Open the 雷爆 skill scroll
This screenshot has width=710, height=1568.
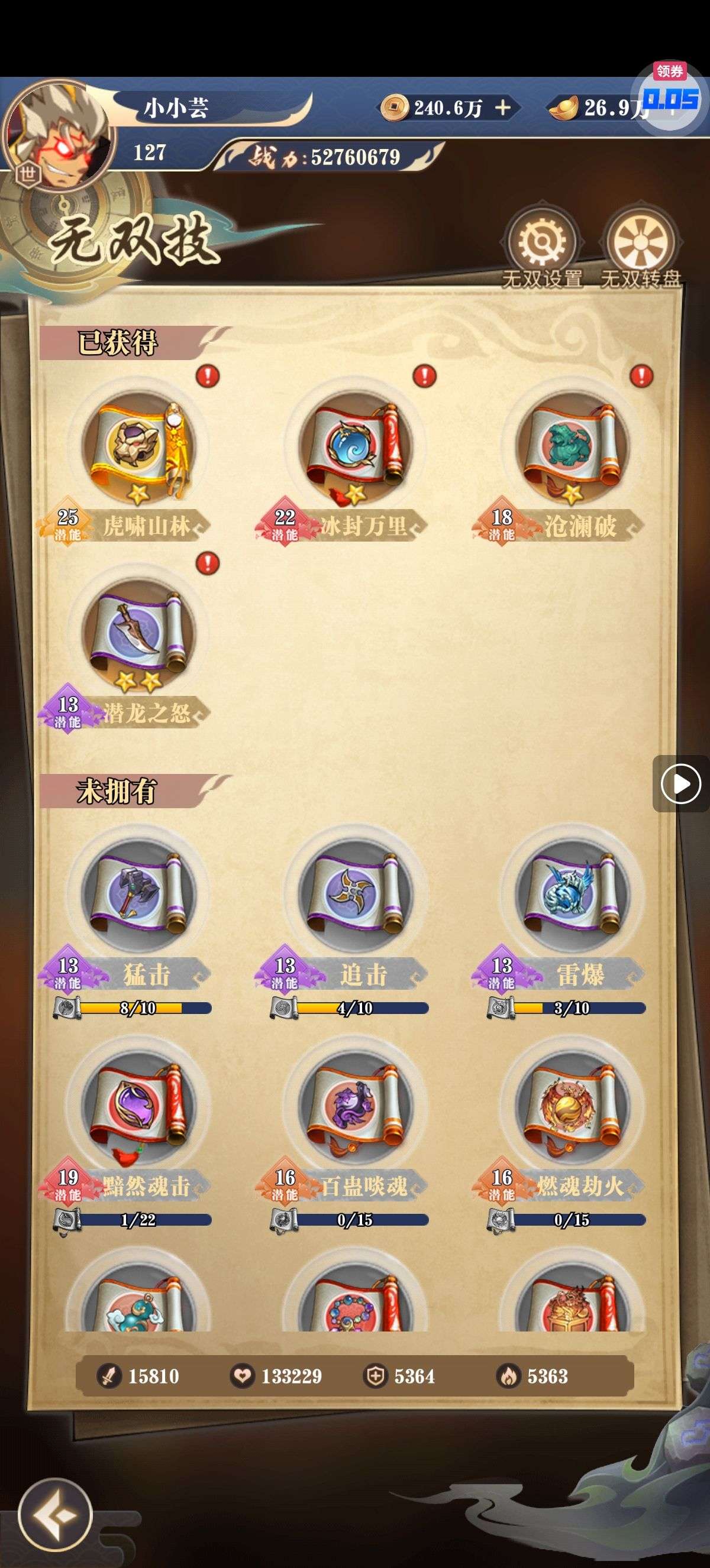[572, 893]
